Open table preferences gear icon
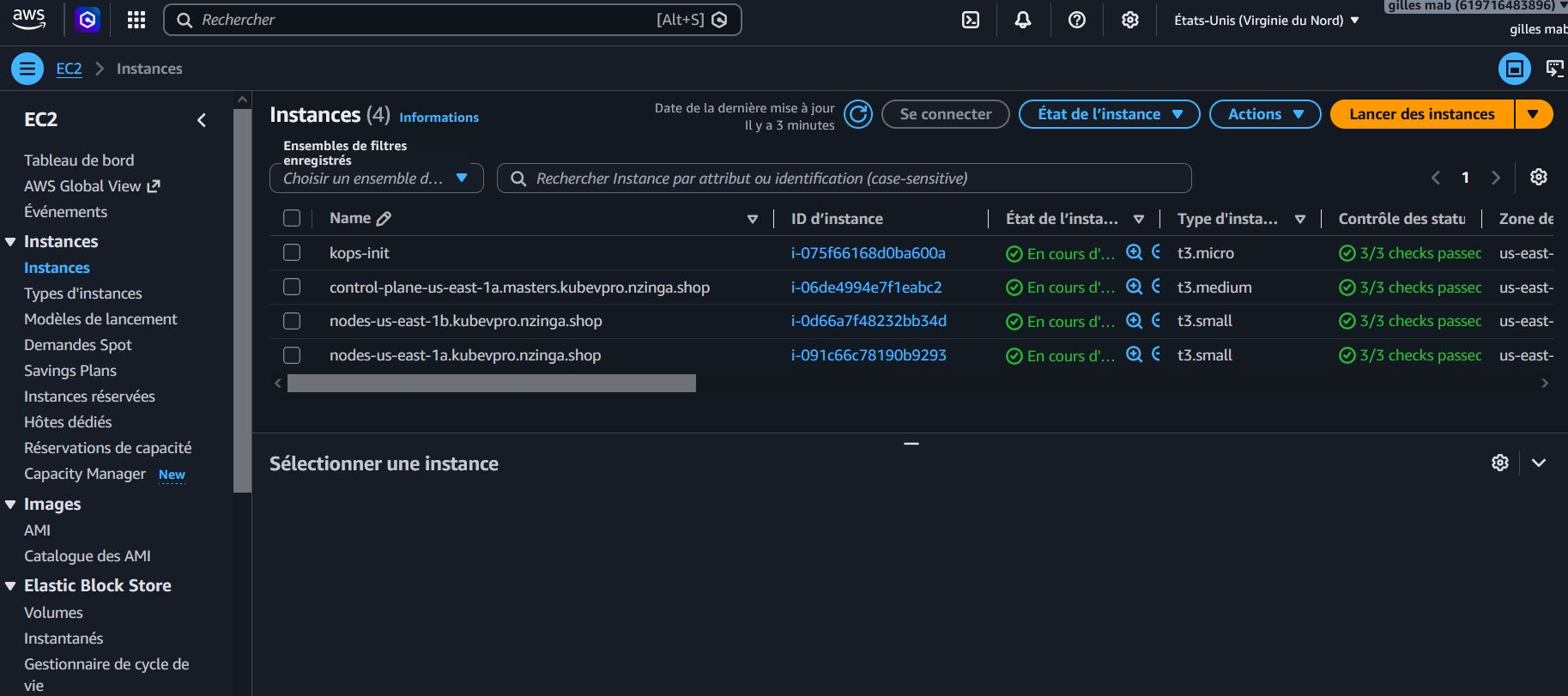The image size is (1568, 696). pyautogui.click(x=1539, y=177)
